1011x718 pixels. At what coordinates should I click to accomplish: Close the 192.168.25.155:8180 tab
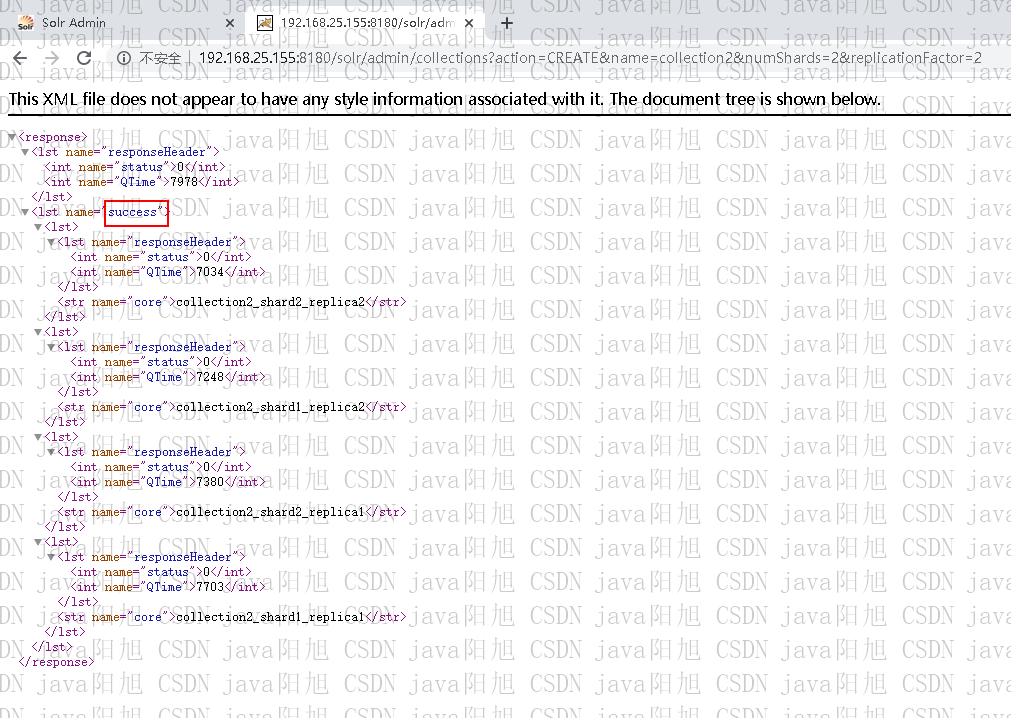tap(469, 23)
